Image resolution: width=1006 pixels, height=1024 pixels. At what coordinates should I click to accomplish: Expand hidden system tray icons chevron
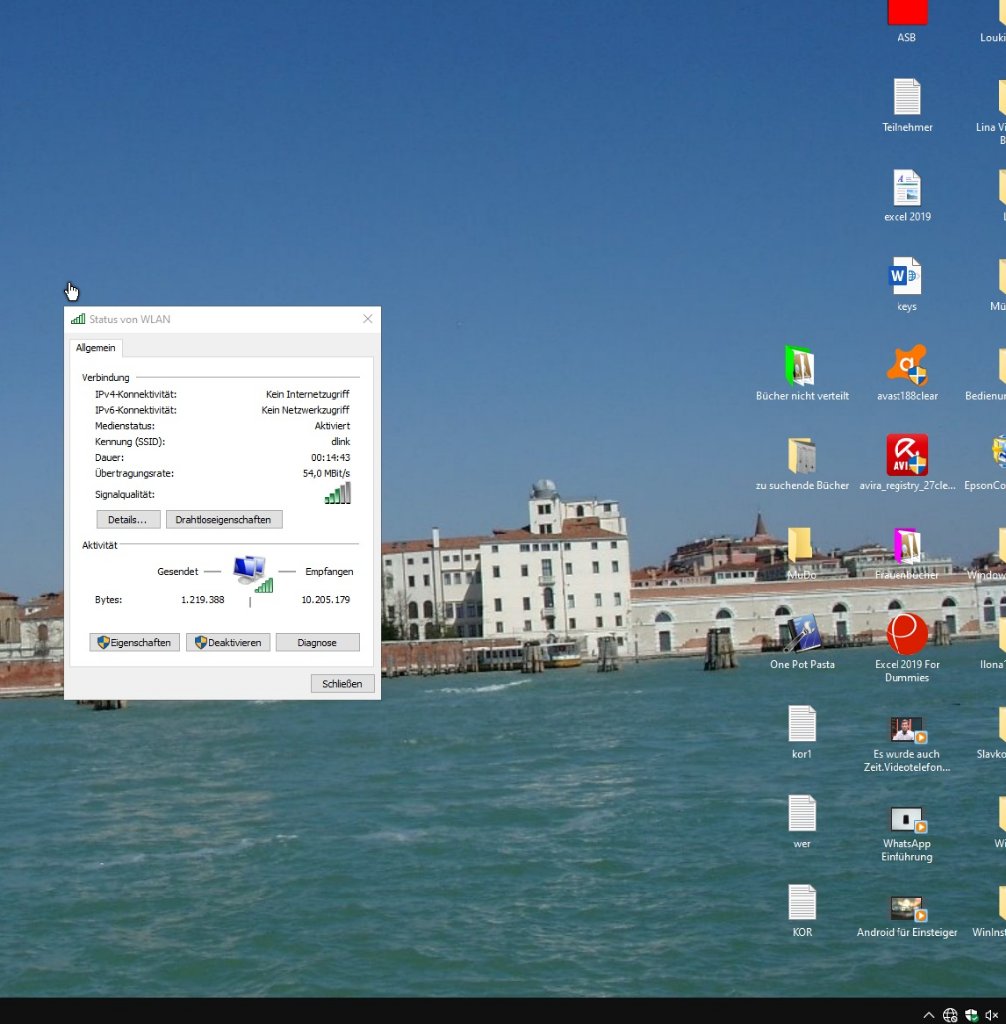click(x=928, y=1015)
